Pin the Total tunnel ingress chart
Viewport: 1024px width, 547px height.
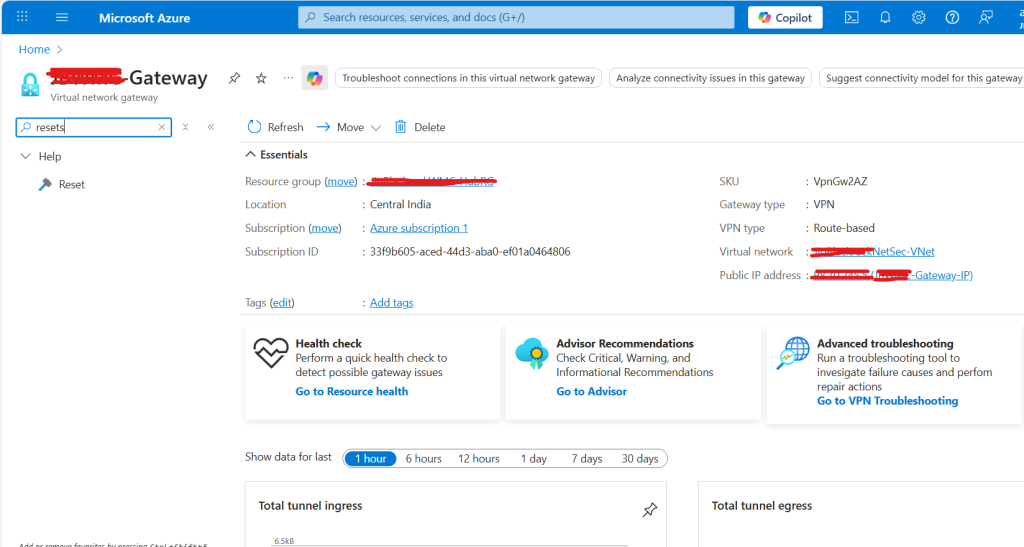(649, 511)
